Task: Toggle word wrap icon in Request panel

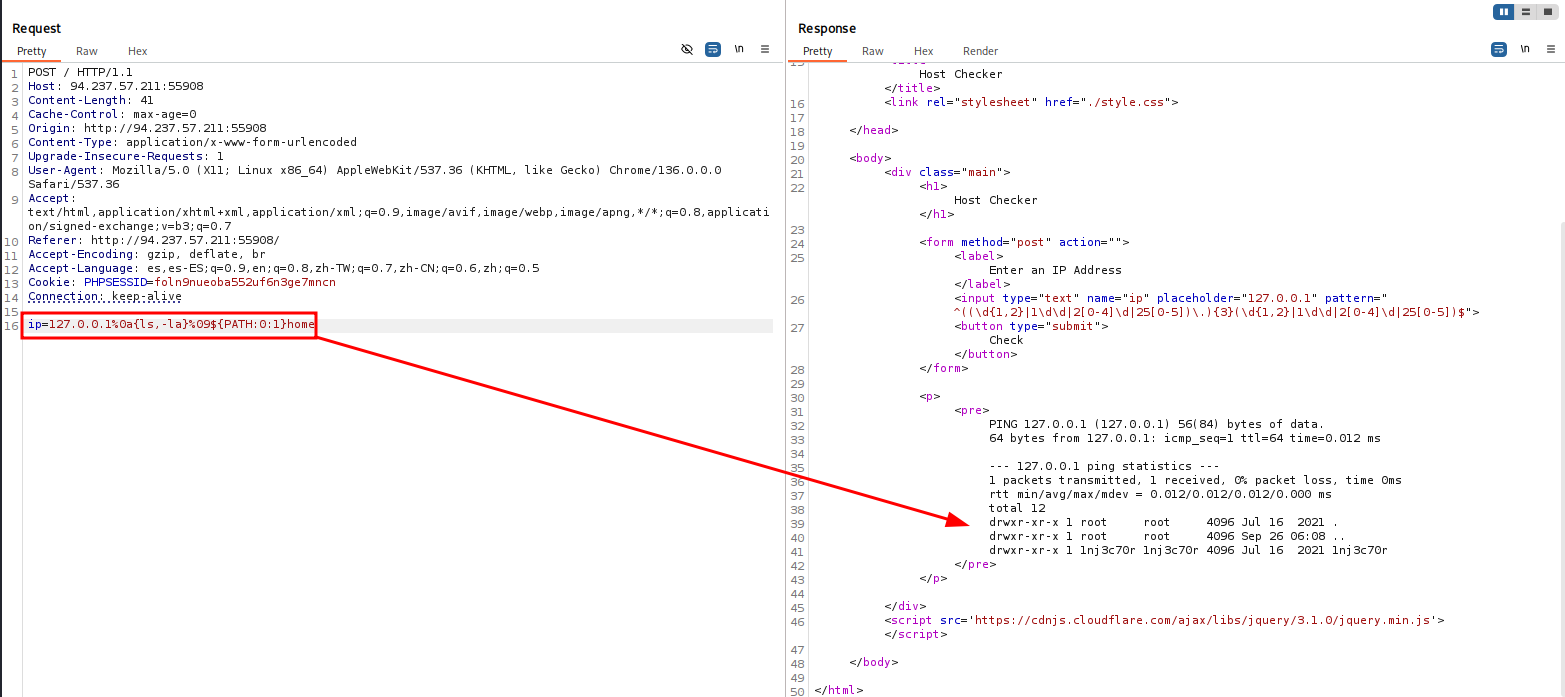Action: click(x=713, y=49)
